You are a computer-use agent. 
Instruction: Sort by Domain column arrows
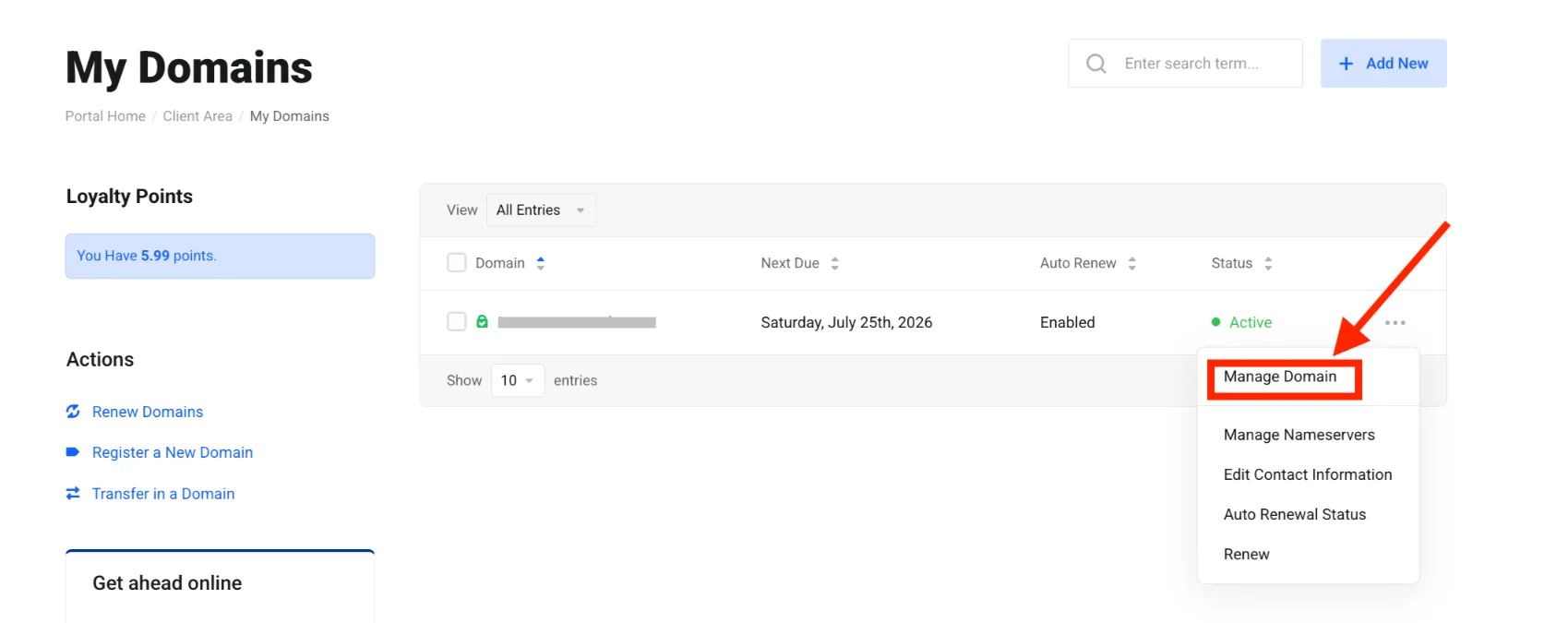point(541,263)
